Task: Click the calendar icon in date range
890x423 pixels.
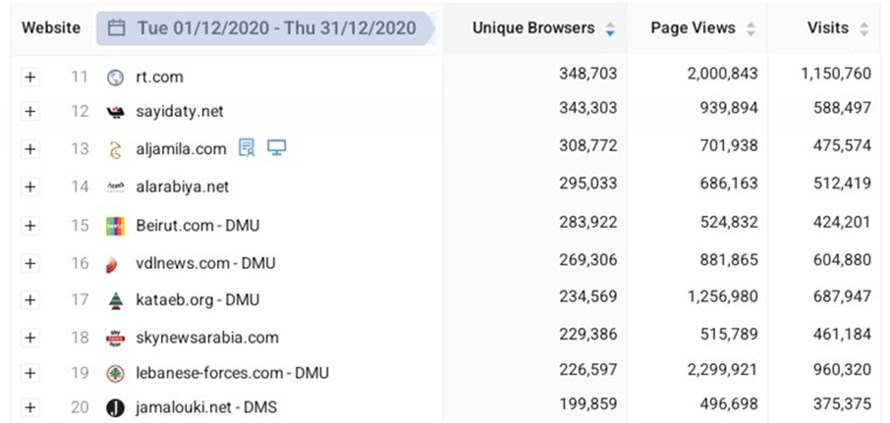Action: (116, 28)
